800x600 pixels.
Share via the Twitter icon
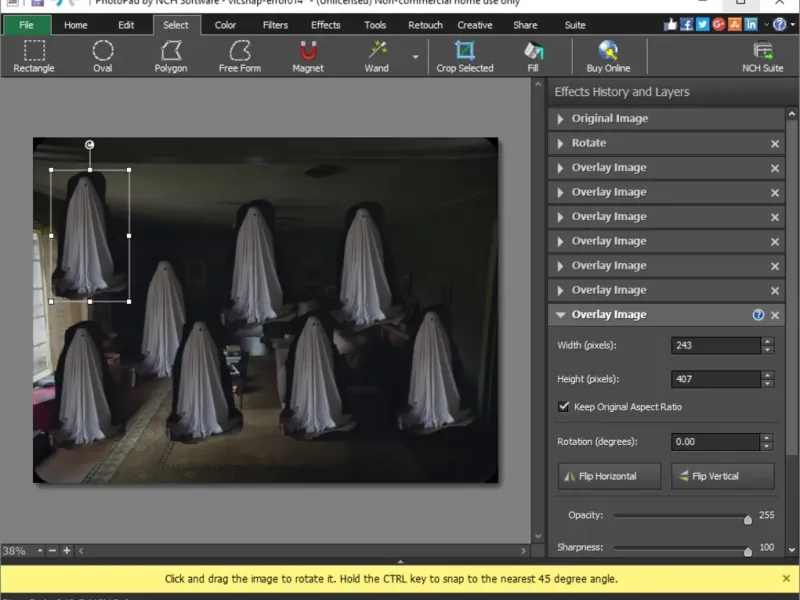pyautogui.click(x=703, y=24)
